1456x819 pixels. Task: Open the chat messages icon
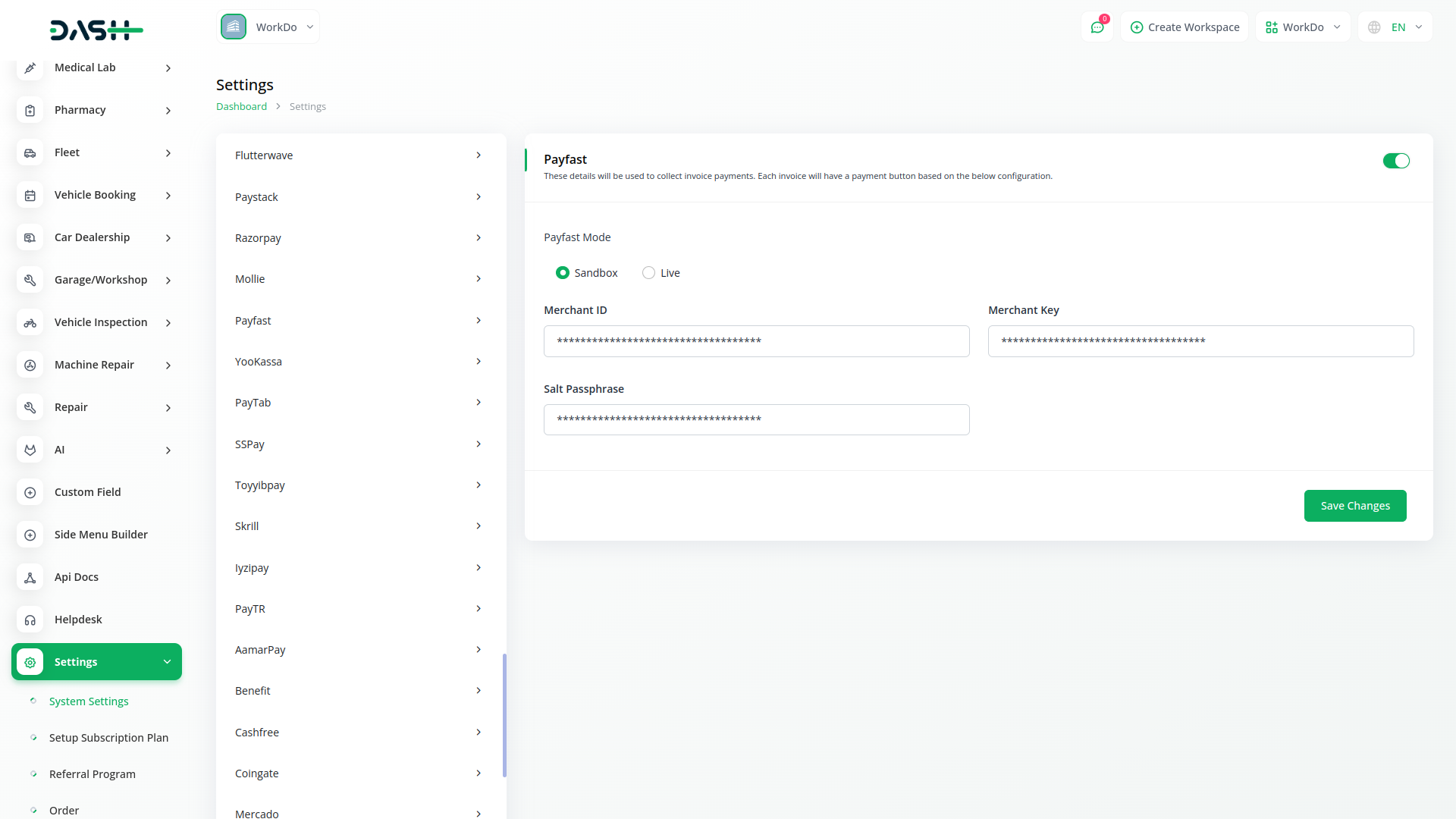click(x=1097, y=27)
